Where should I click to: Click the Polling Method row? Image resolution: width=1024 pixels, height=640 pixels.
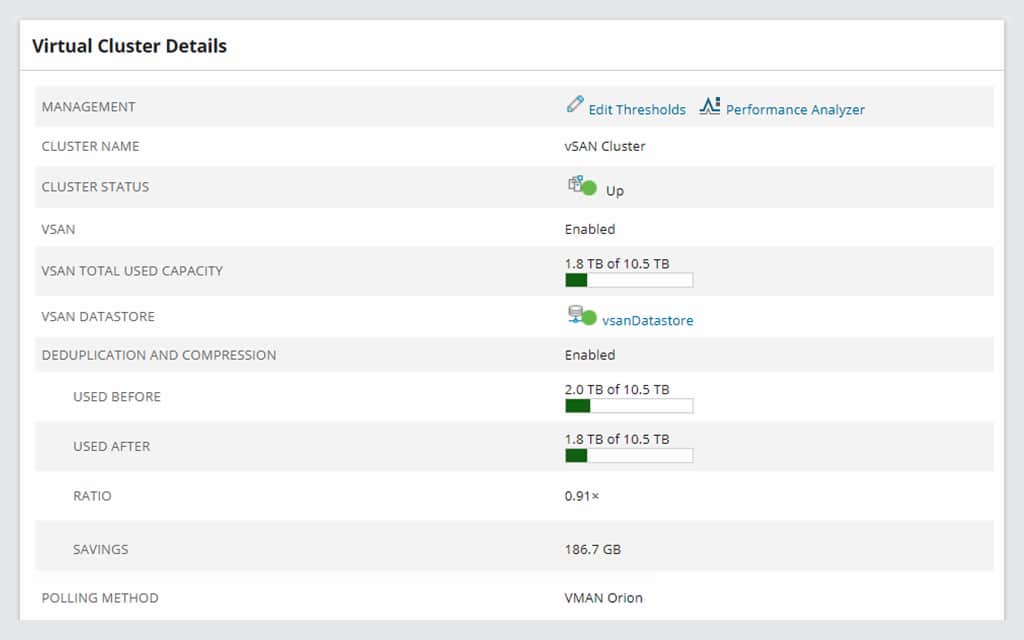(x=100, y=597)
